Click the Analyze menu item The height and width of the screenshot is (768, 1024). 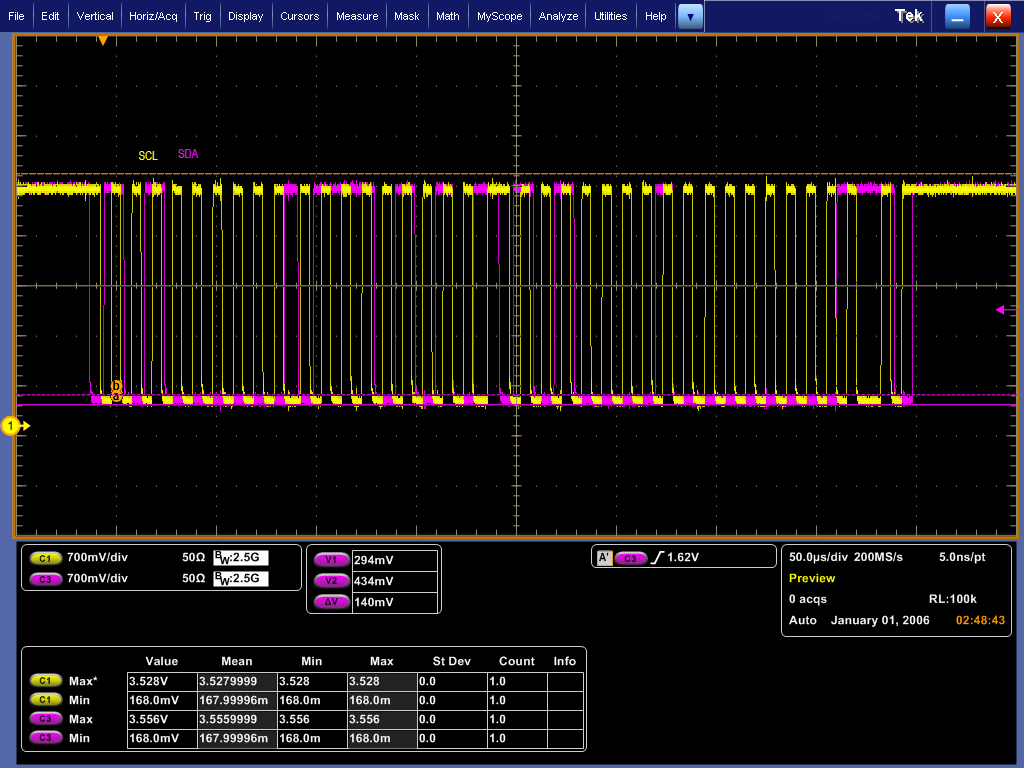(558, 16)
